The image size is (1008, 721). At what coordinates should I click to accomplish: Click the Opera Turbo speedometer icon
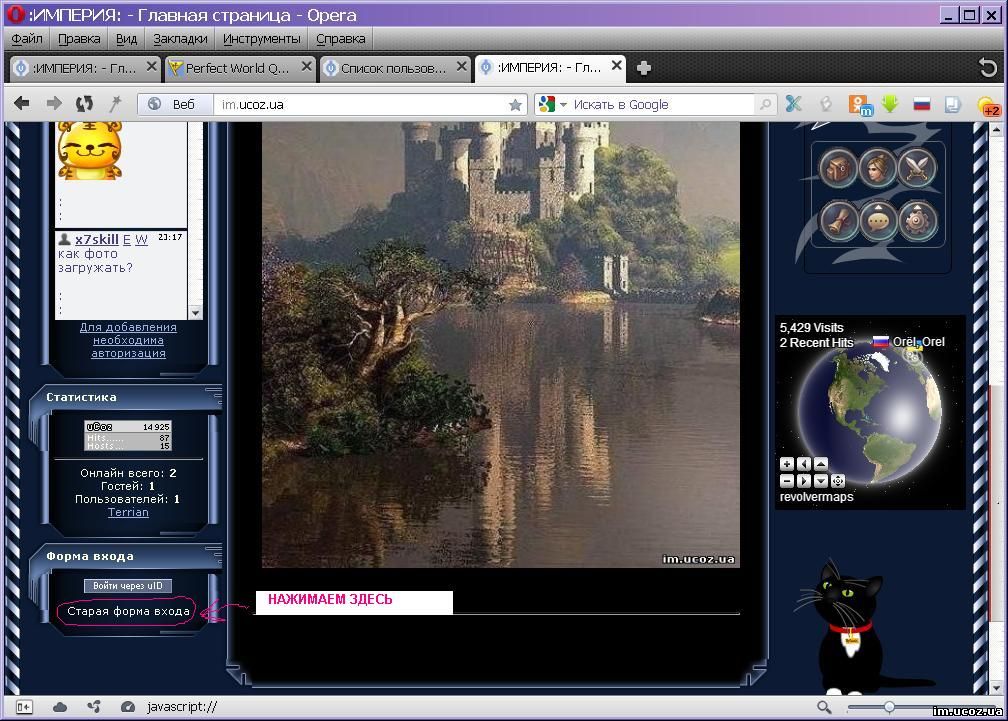tap(127, 707)
